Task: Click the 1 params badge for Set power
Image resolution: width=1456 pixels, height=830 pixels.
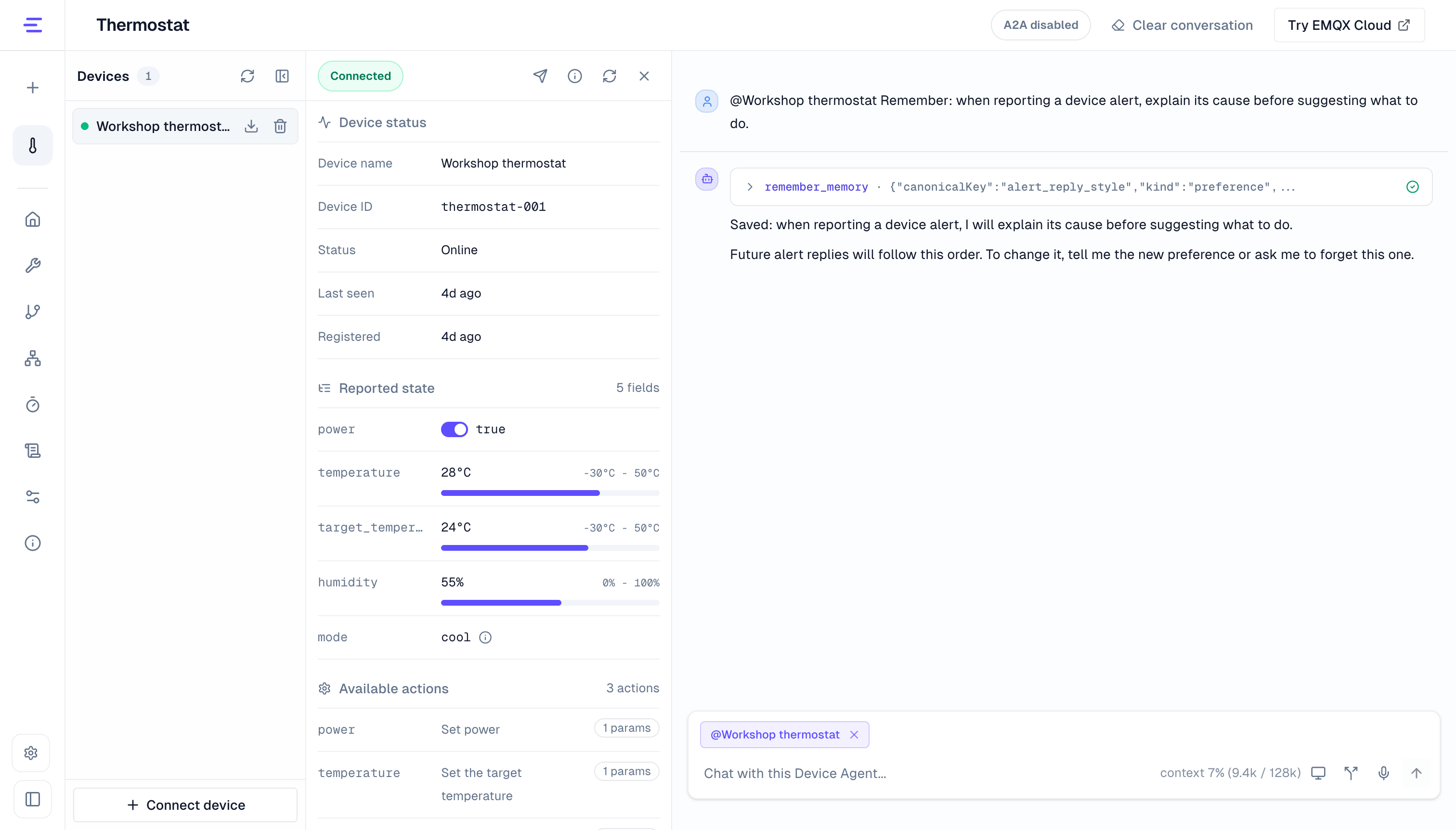Action: tap(626, 728)
